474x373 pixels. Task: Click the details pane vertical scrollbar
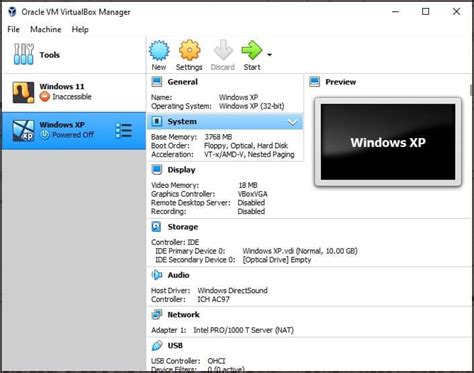click(x=472, y=90)
